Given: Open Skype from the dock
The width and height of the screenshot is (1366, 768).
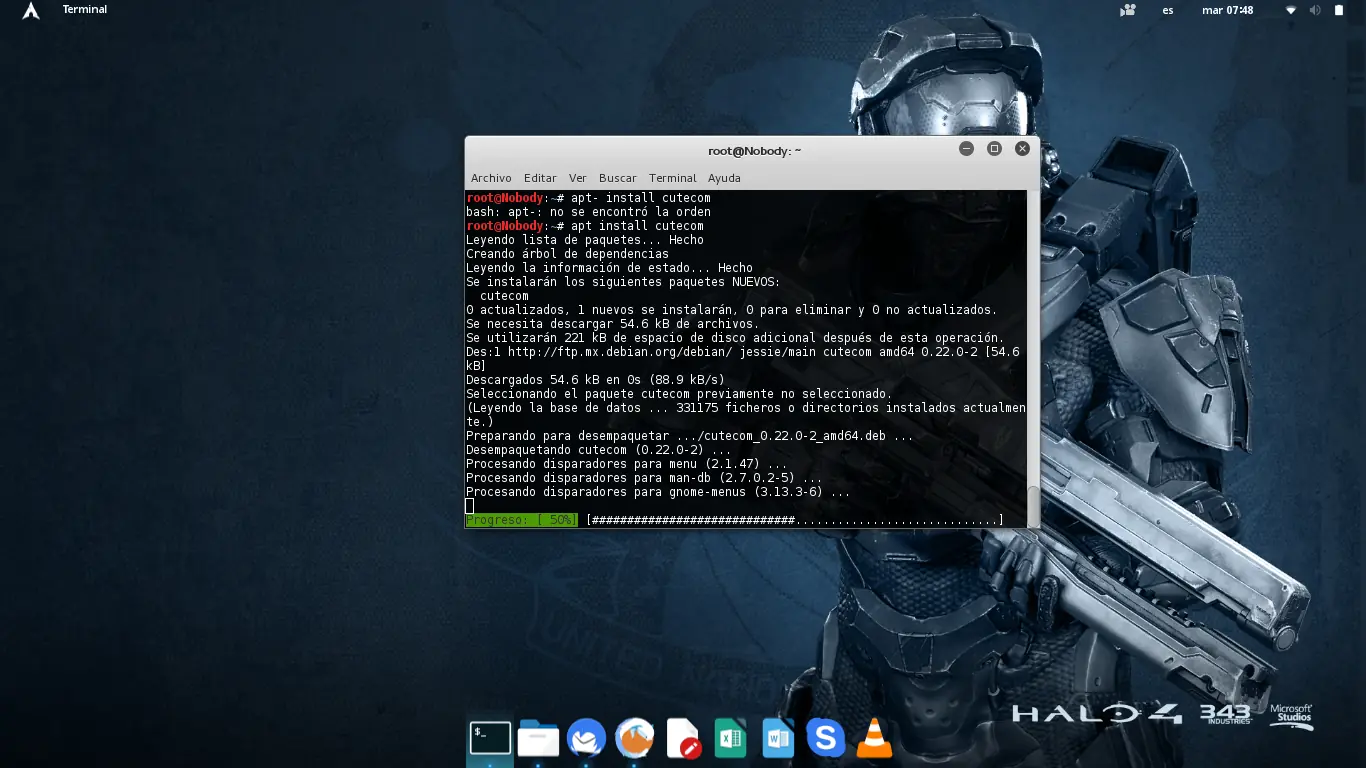Looking at the screenshot, I should tap(826, 739).
